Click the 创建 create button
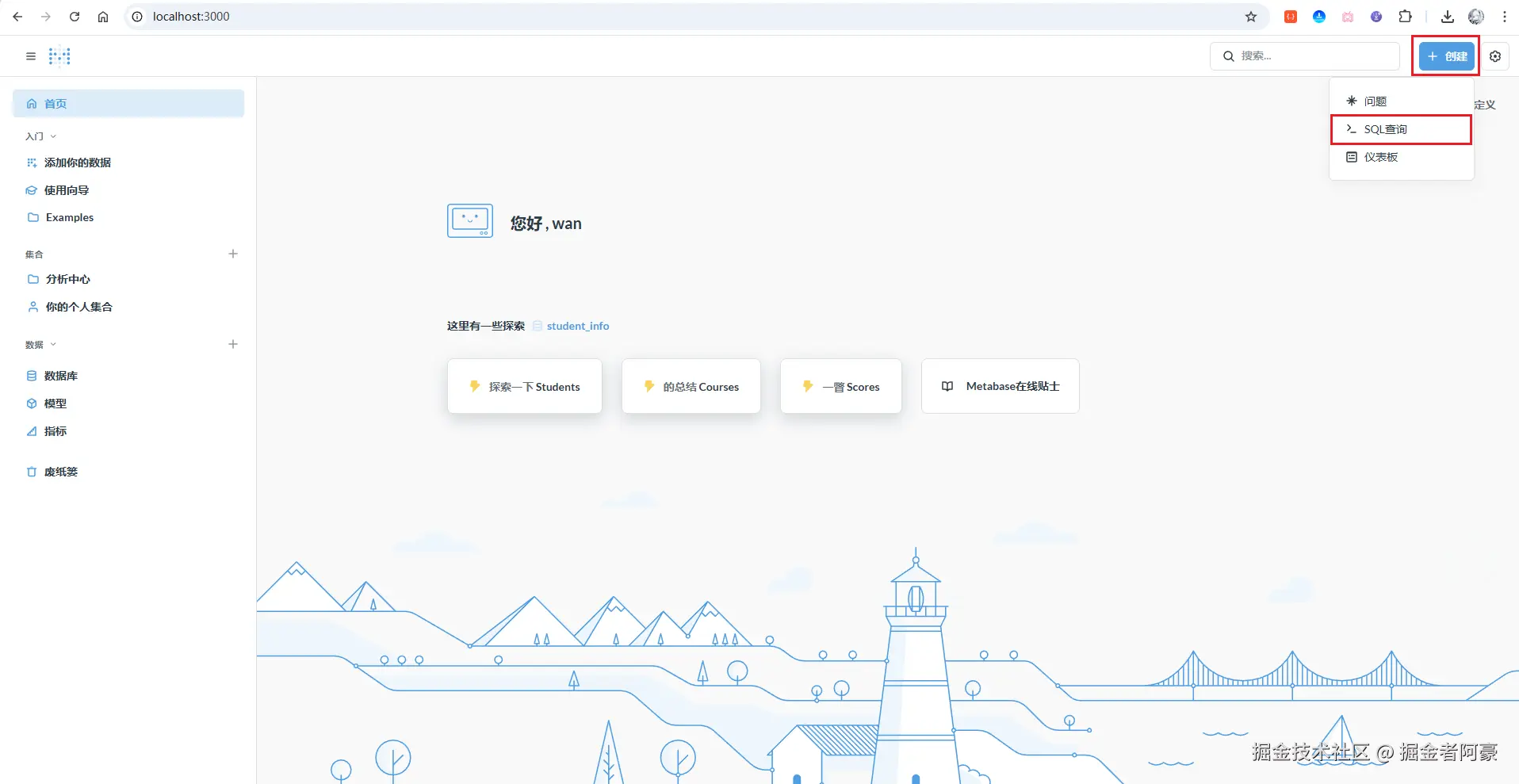1519x784 pixels. [1447, 56]
